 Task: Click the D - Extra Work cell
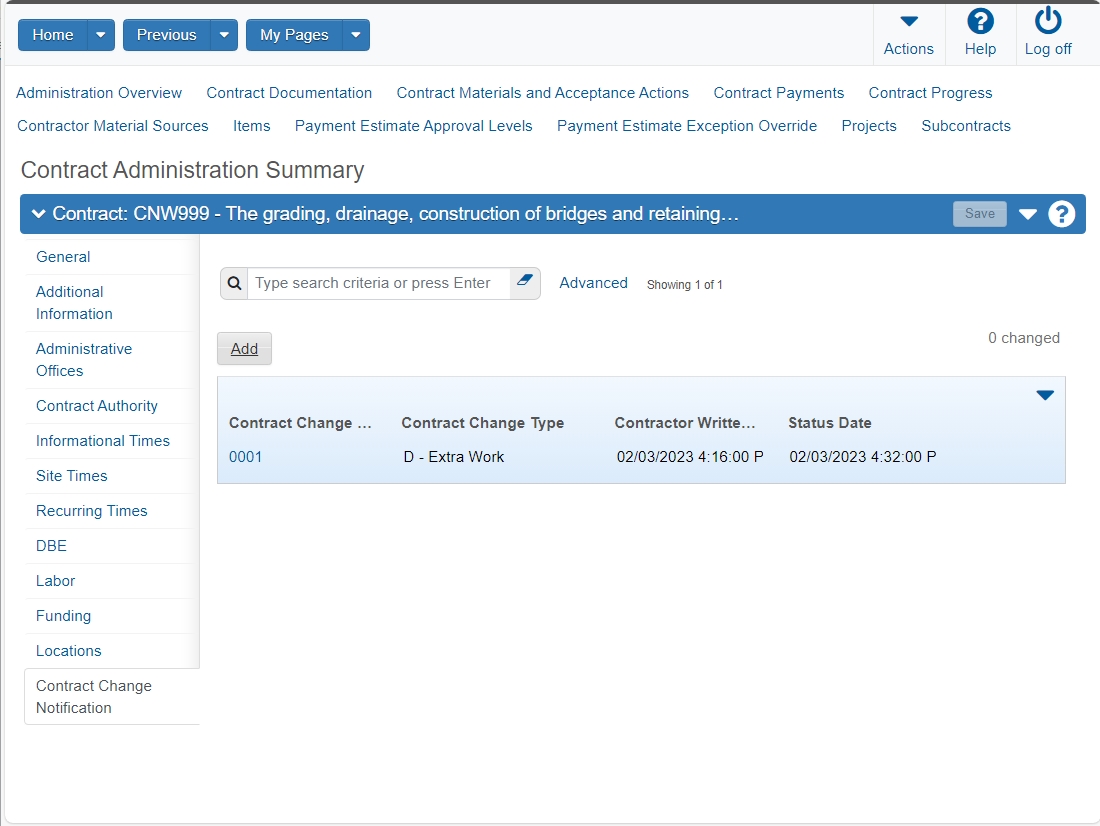(x=454, y=457)
